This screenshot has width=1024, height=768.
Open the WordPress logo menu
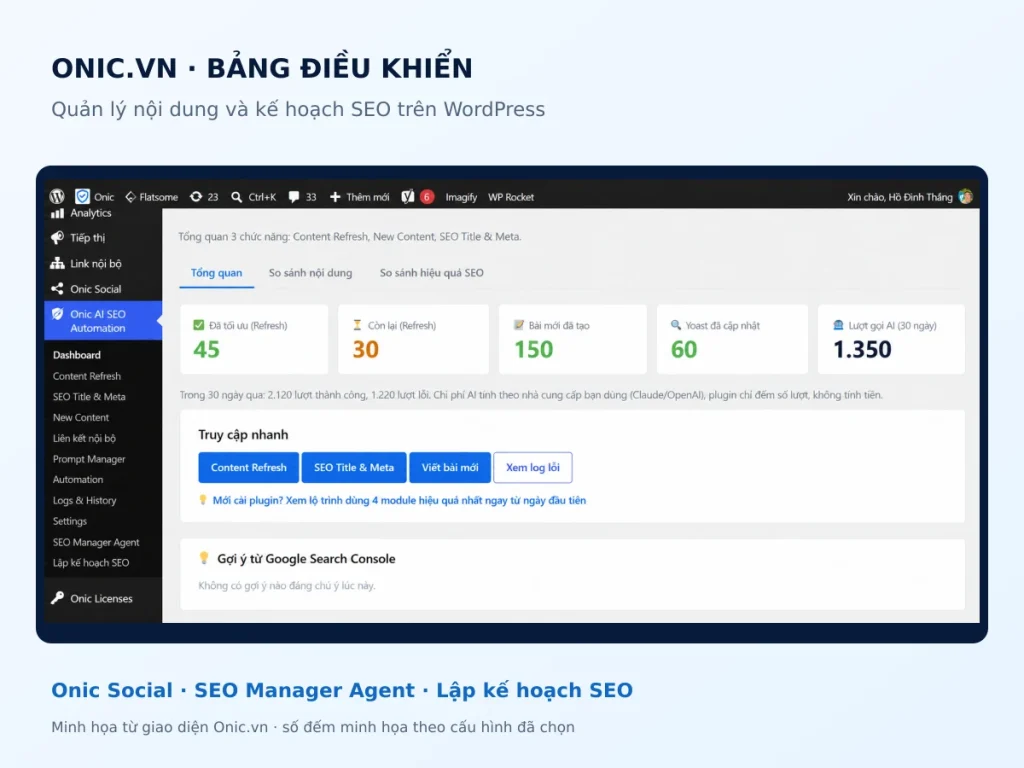57,197
